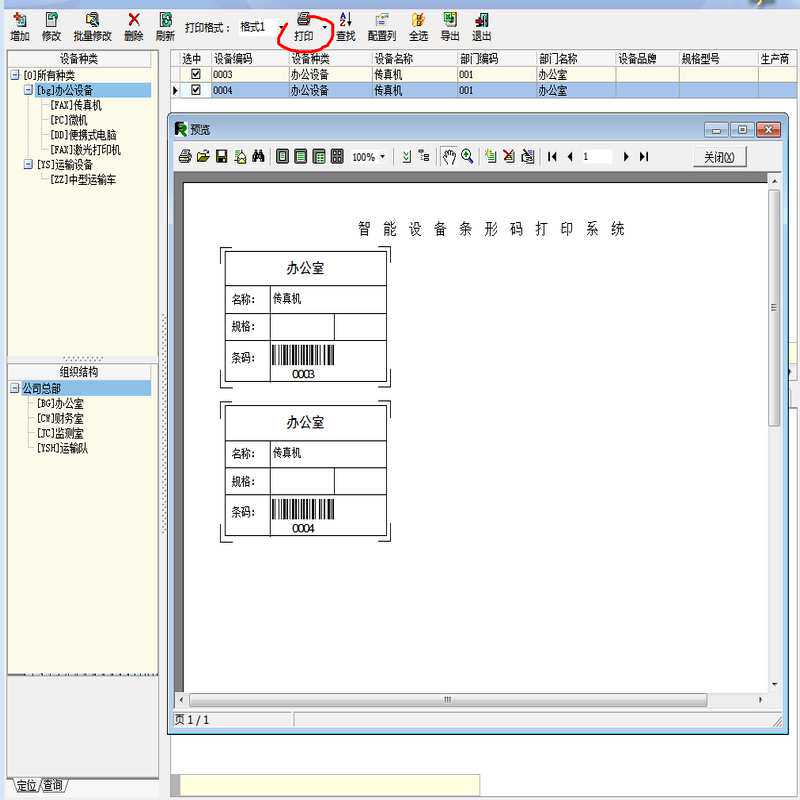Click the save floppy icon in preview toolbar
The image size is (800, 800).
coord(221,157)
